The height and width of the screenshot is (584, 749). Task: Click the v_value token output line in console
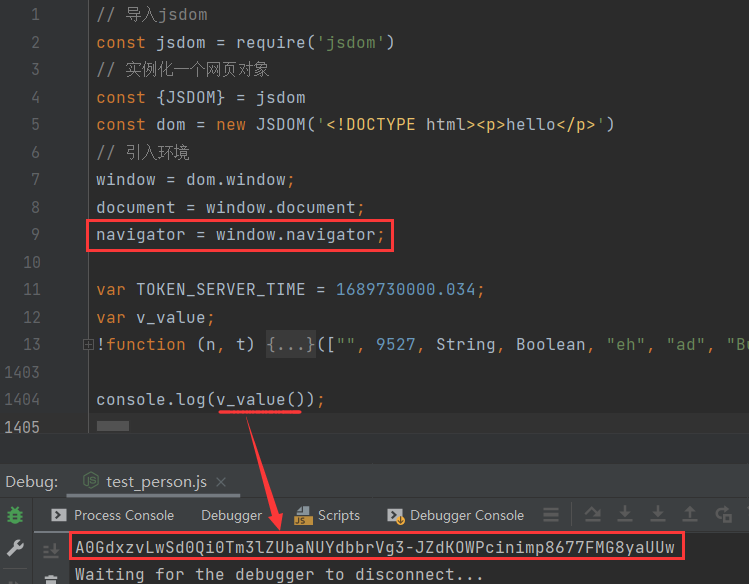click(374, 547)
